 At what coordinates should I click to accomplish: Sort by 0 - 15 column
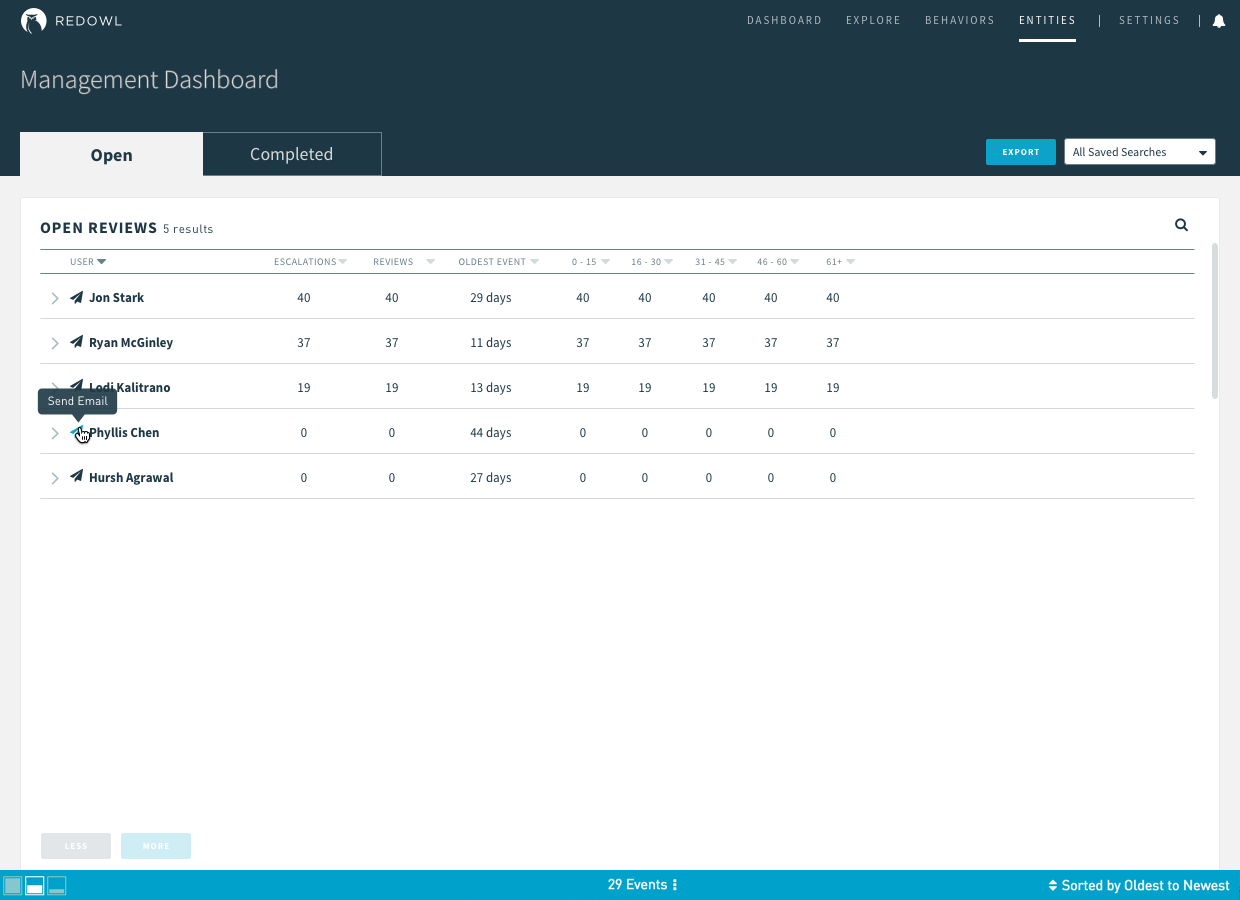tap(591, 262)
